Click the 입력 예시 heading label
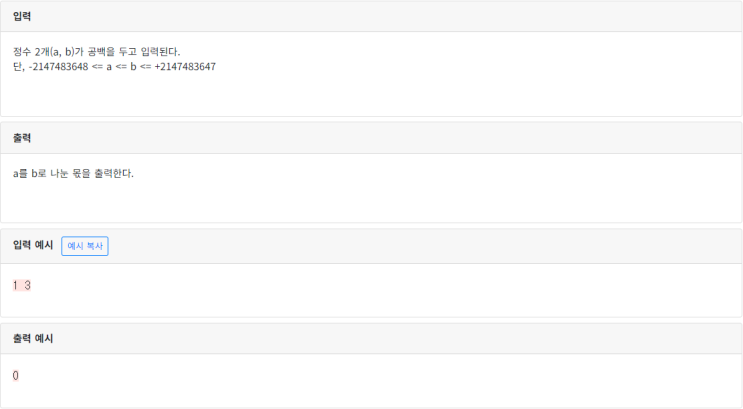The width and height of the screenshot is (743, 409). 33,245
